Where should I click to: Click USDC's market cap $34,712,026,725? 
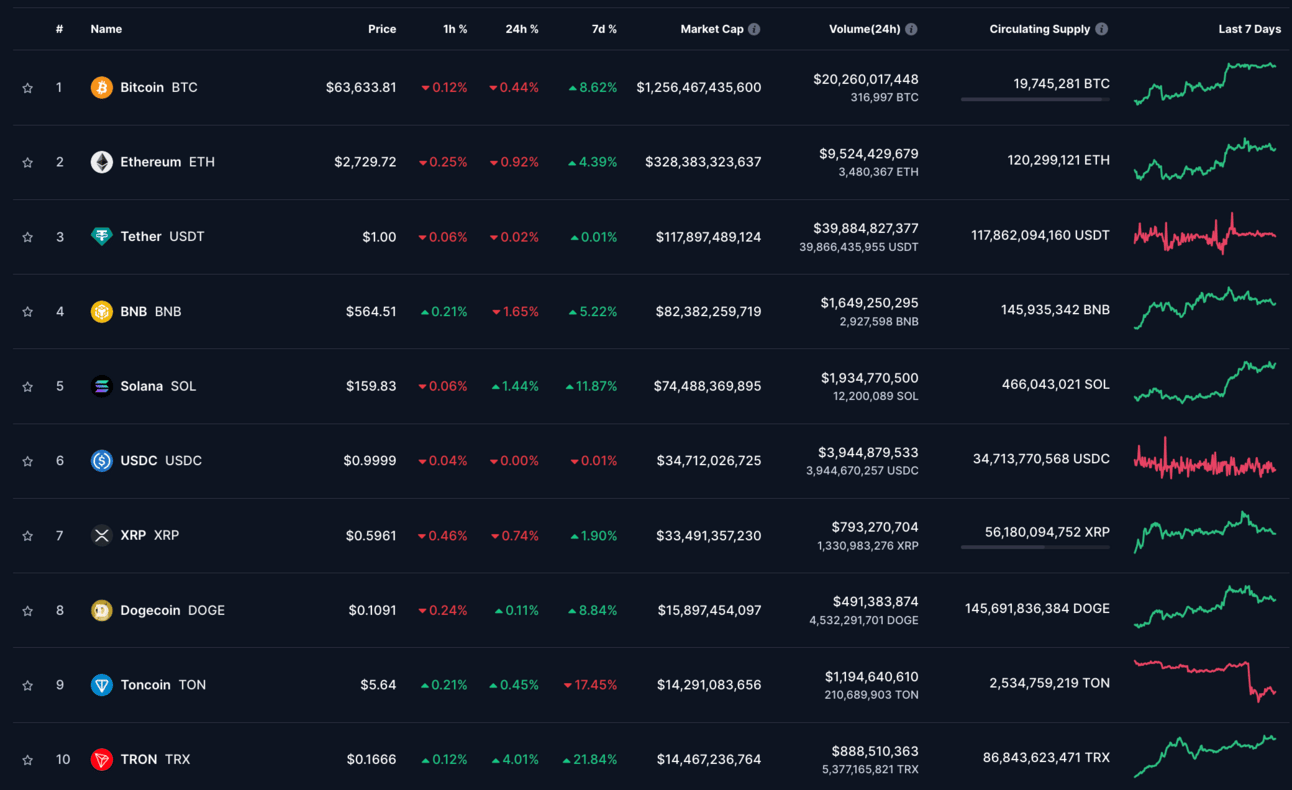[709, 461]
